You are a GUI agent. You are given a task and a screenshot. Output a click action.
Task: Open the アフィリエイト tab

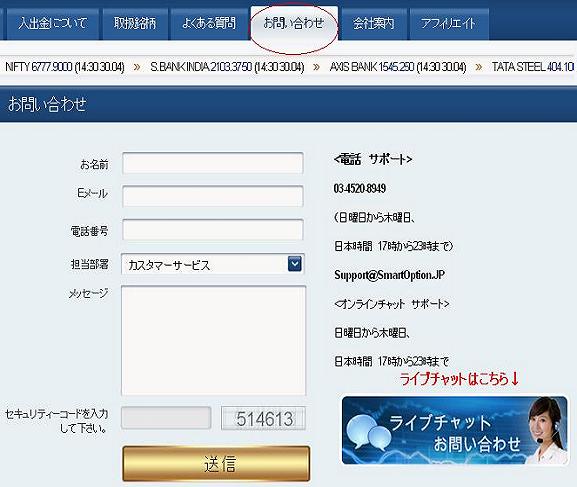click(449, 24)
